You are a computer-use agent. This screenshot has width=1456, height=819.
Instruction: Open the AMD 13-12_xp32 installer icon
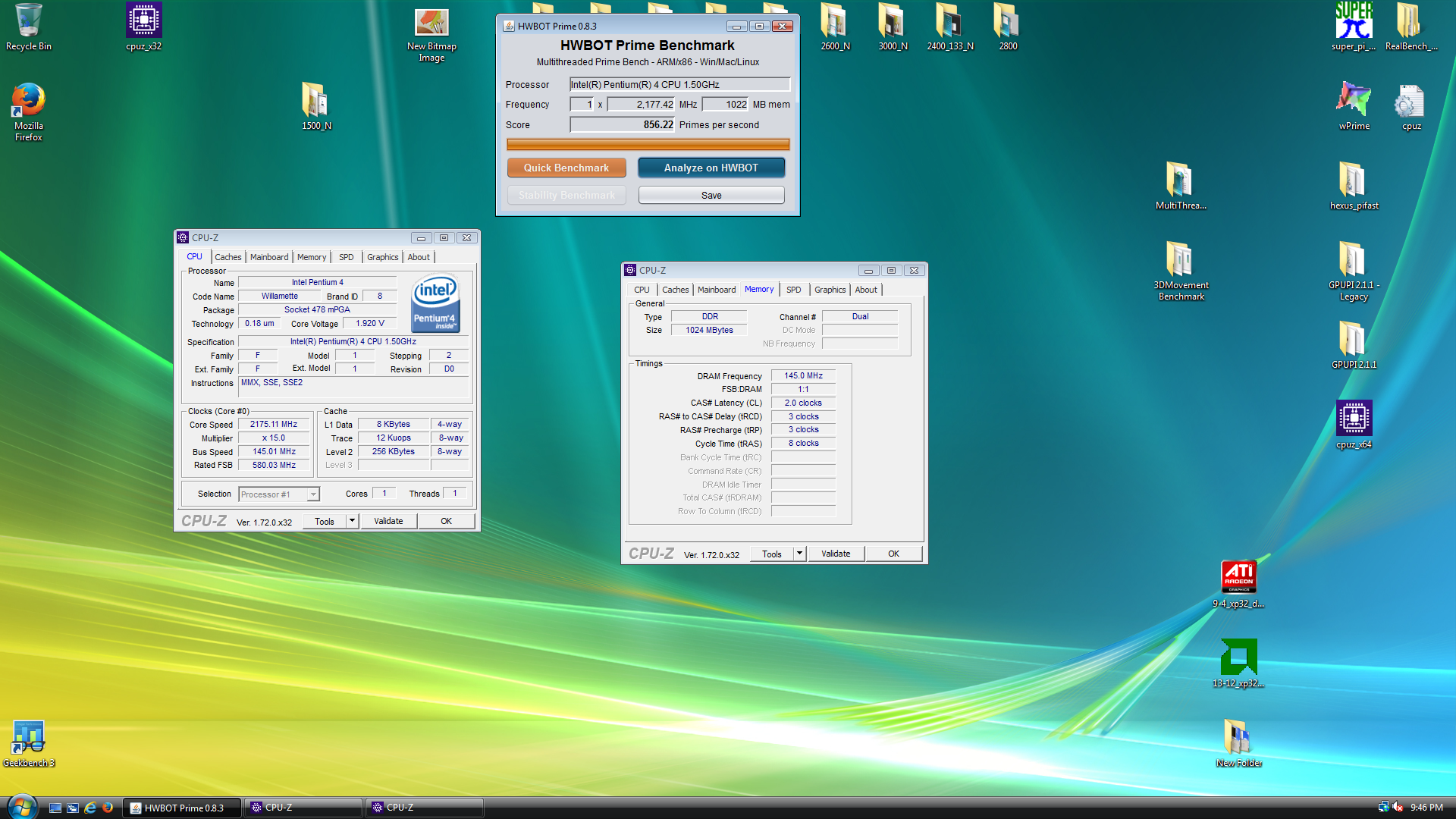(x=1238, y=664)
